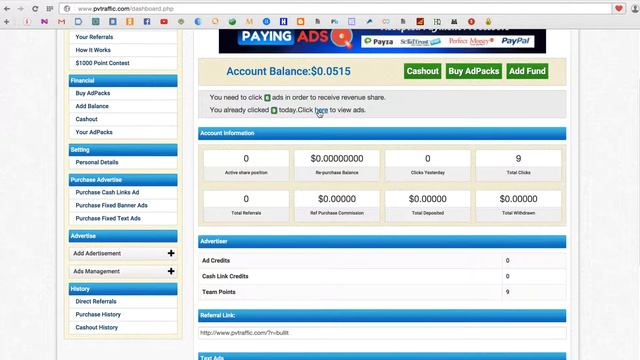The width and height of the screenshot is (640, 360).
Task: Click the Re-purchase Balance $0.00000000 value
Action: [337, 158]
